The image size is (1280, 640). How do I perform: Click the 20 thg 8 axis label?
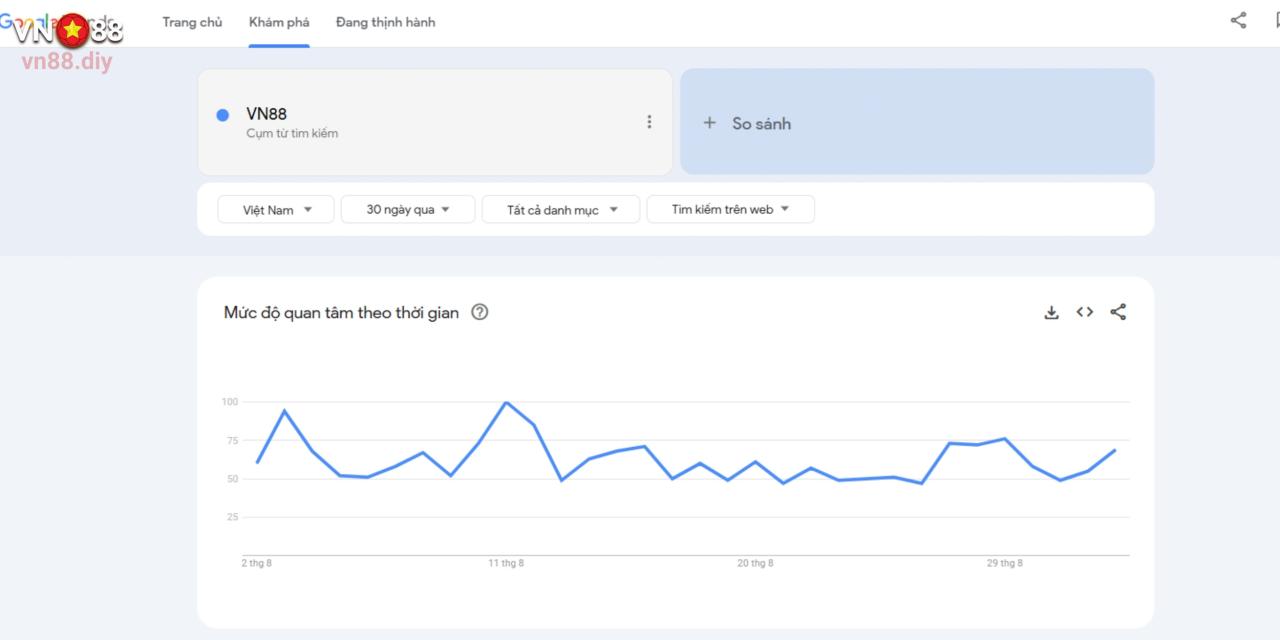pyautogui.click(x=755, y=564)
